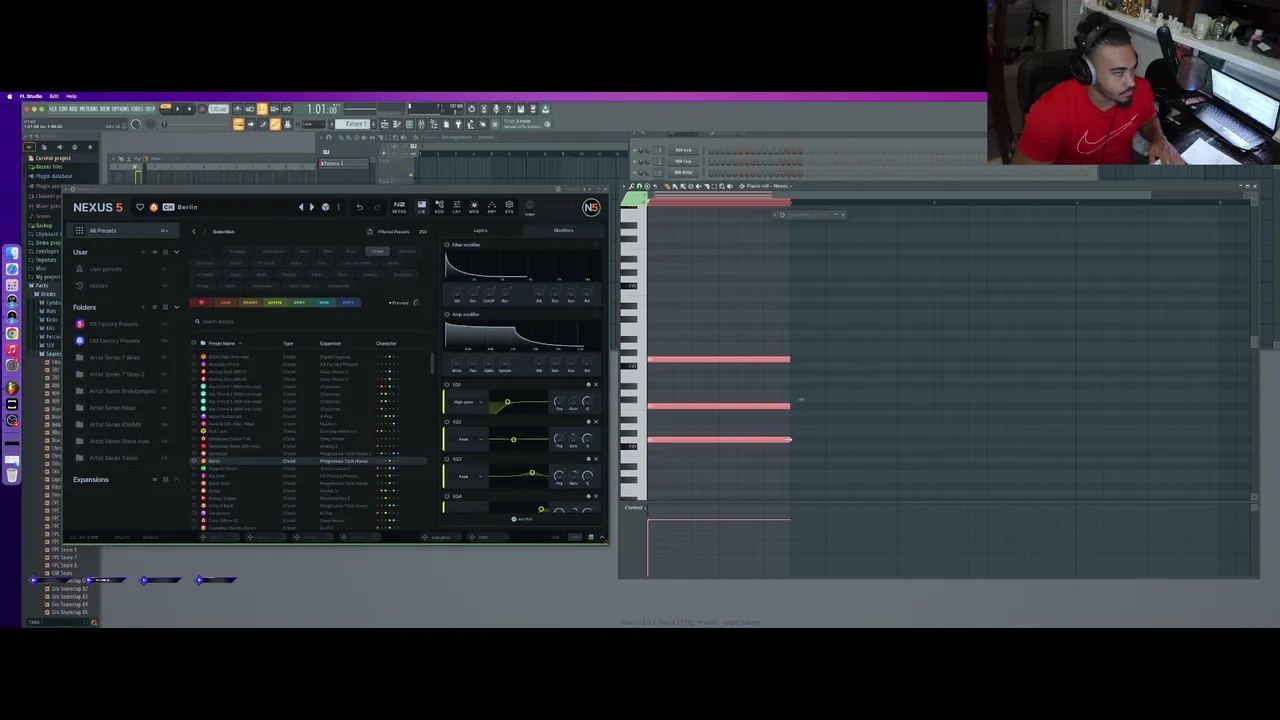Open EQ2 Peak filter type dropdown
The height and width of the screenshot is (720, 1280).
coord(468,439)
